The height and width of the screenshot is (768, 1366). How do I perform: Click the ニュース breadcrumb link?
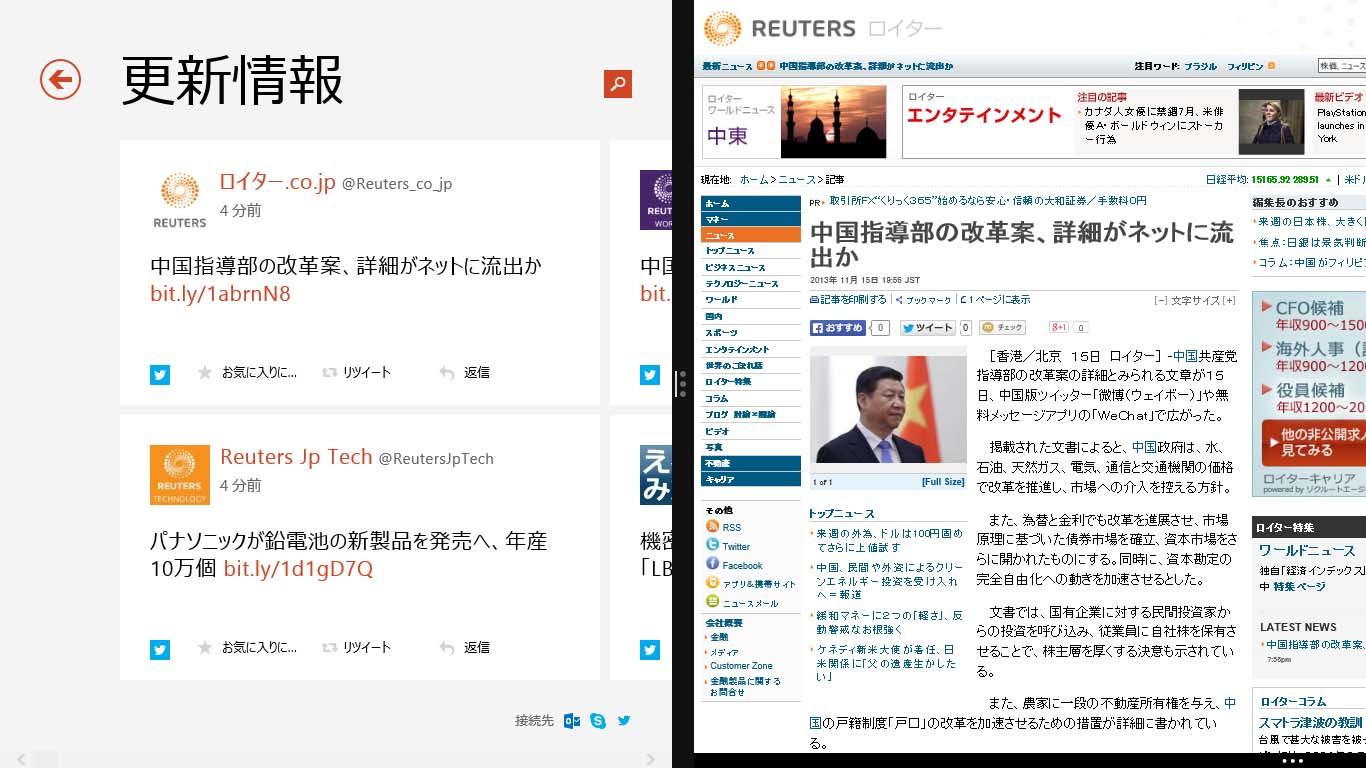(797, 180)
